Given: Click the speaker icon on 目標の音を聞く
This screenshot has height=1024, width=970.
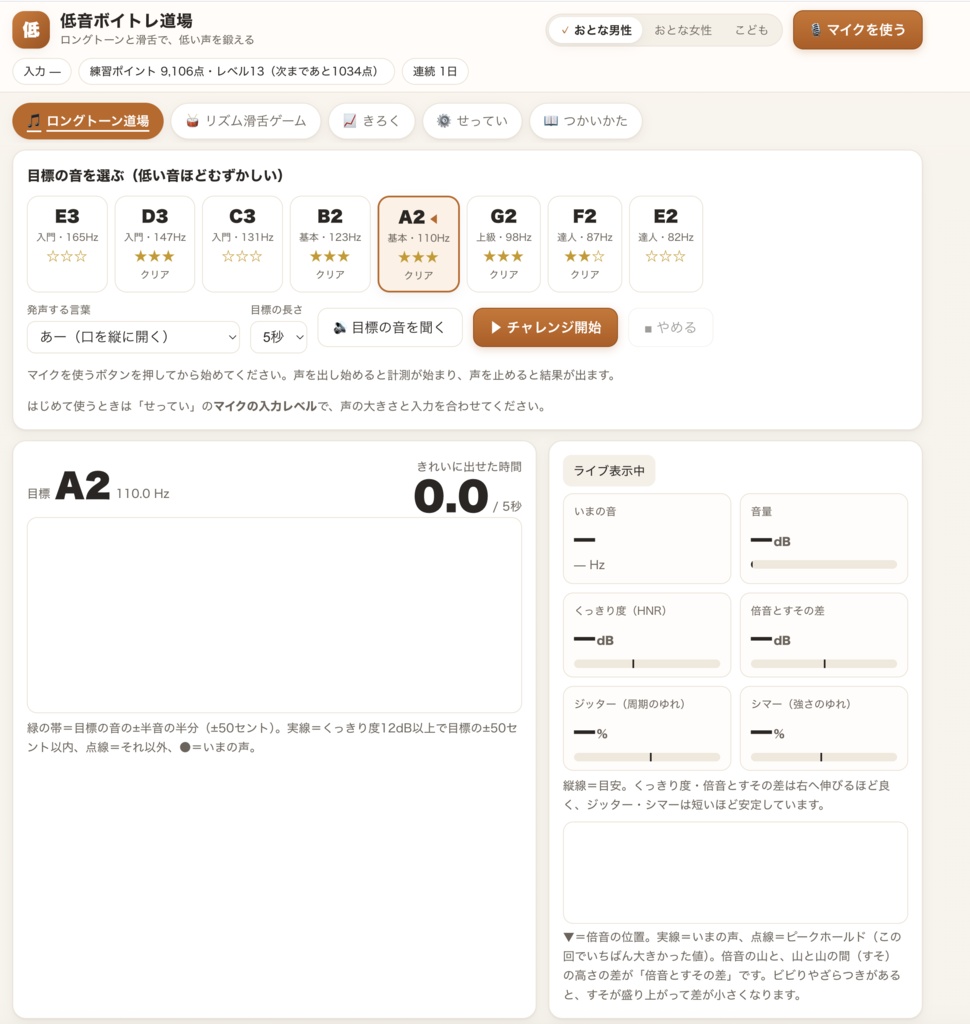Looking at the screenshot, I should click(x=339, y=328).
